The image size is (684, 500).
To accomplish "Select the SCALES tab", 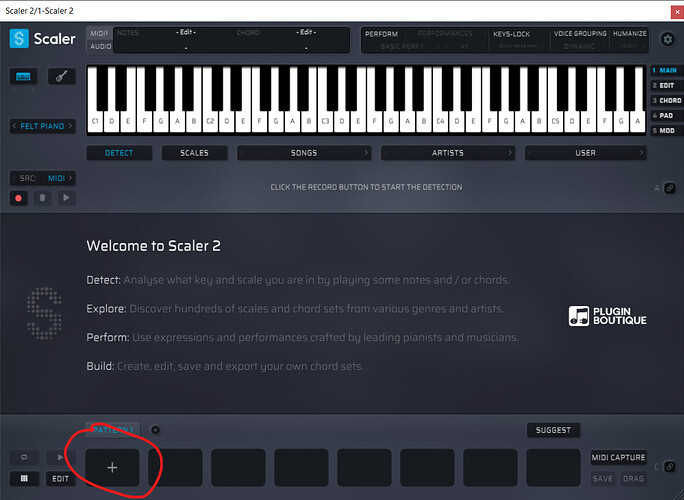I will (x=195, y=153).
